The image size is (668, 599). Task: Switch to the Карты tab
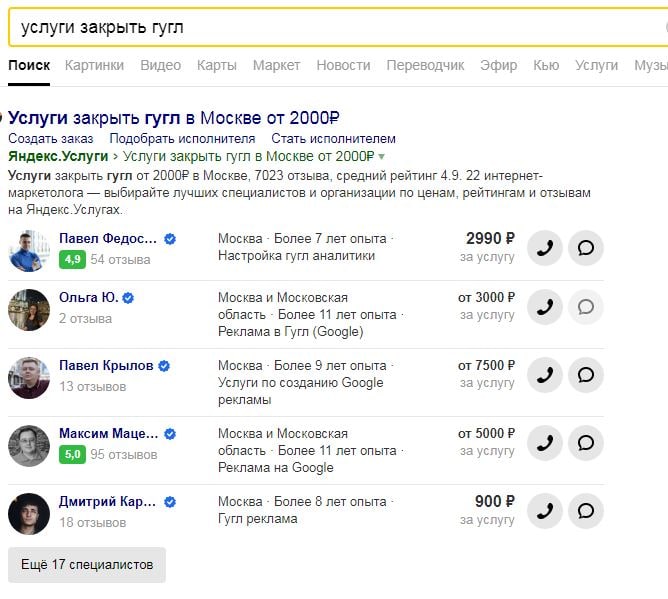coord(216,65)
